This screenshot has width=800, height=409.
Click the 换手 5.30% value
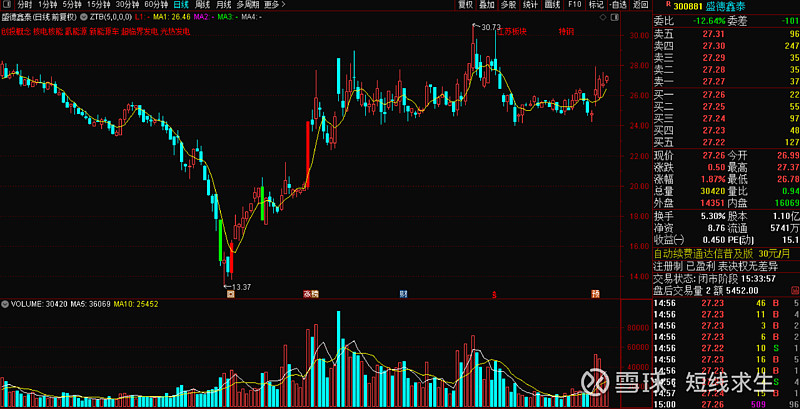[x=712, y=216]
